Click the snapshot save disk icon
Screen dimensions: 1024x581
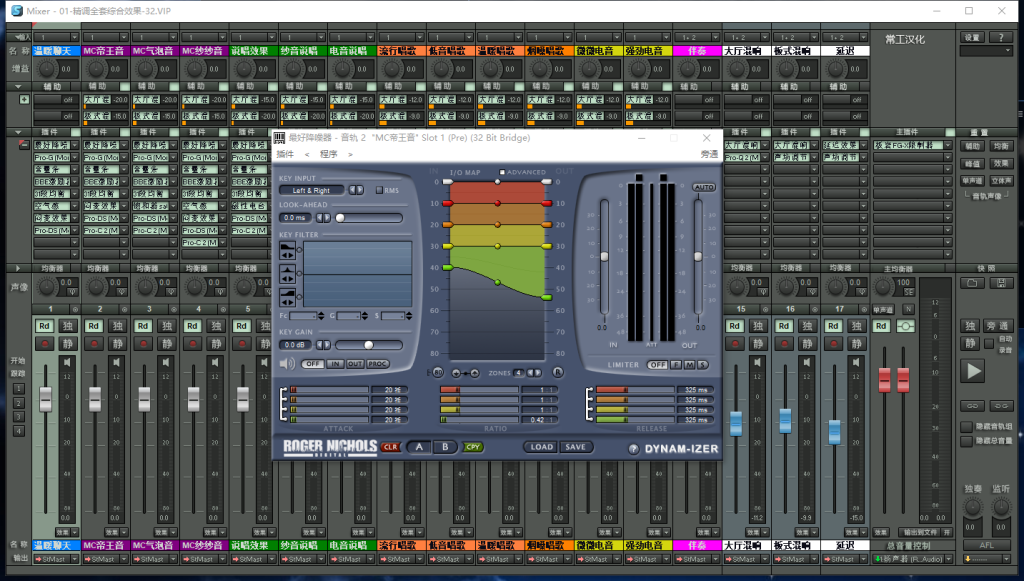click(999, 283)
